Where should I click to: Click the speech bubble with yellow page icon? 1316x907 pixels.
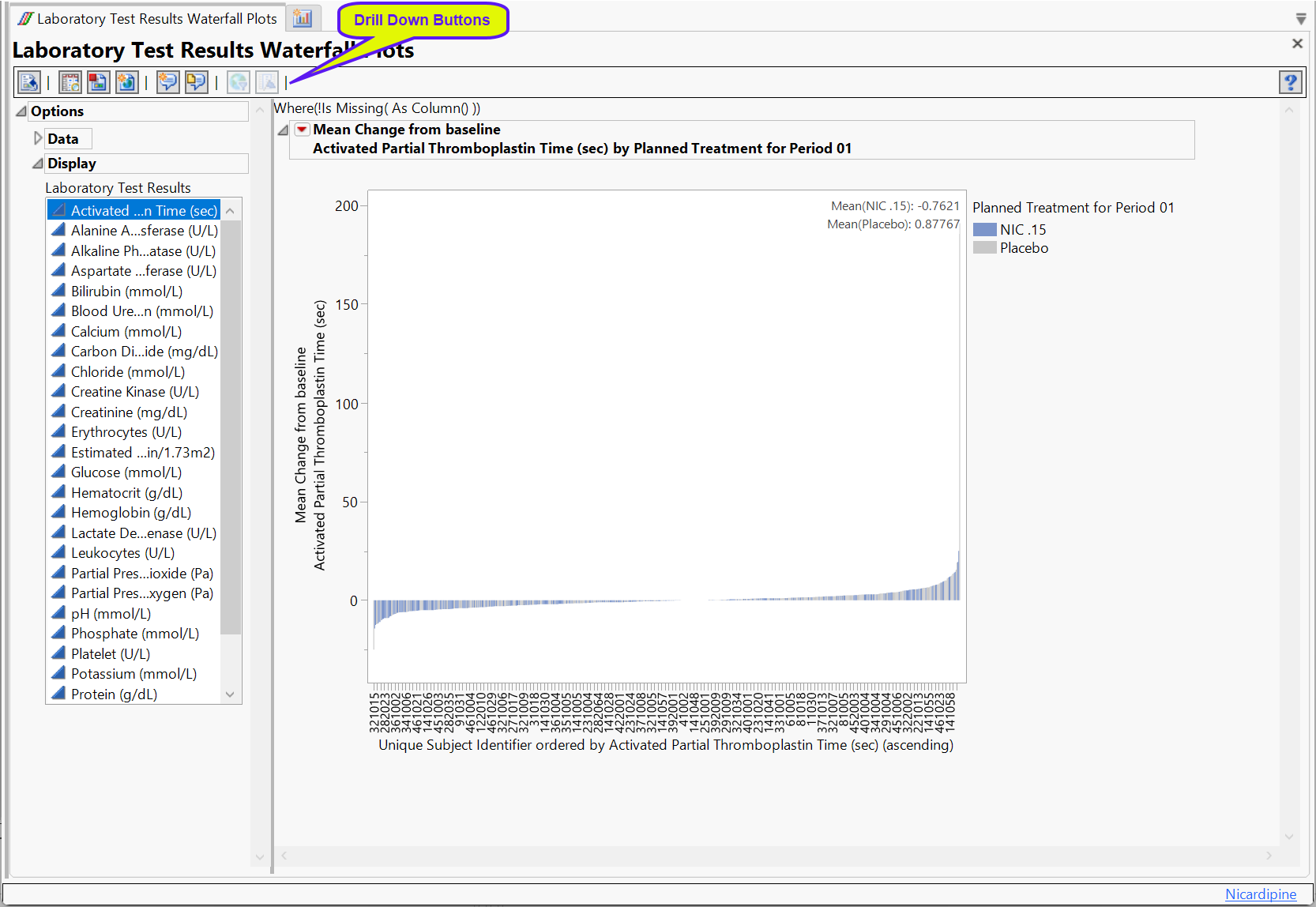pyautogui.click(x=196, y=82)
